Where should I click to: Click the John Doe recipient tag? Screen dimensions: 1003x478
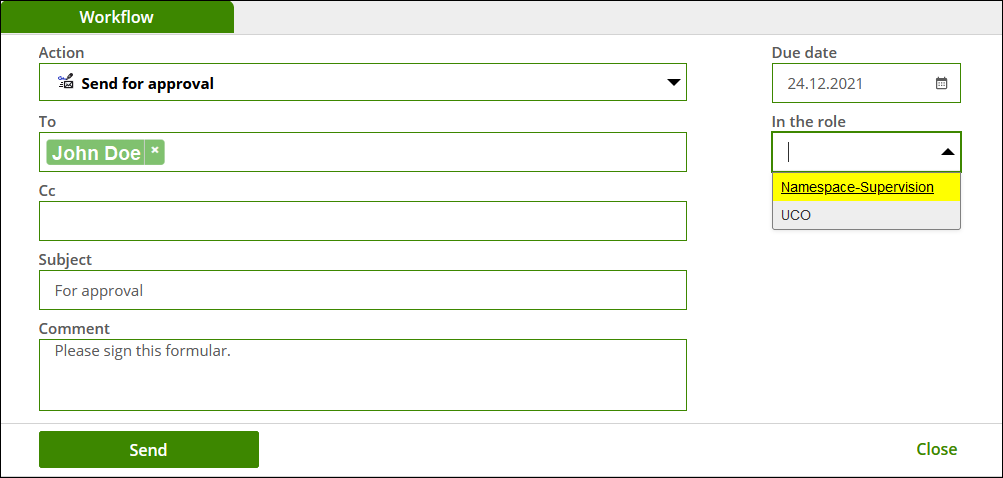click(x=96, y=152)
